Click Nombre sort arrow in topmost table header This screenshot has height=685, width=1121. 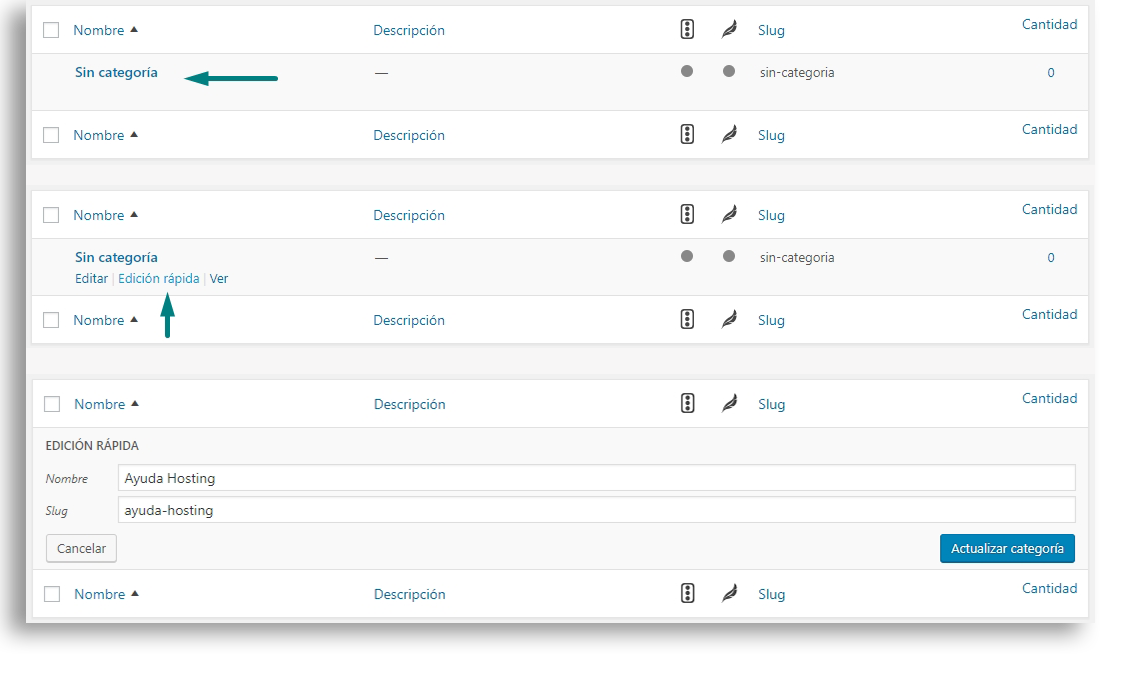(134, 30)
